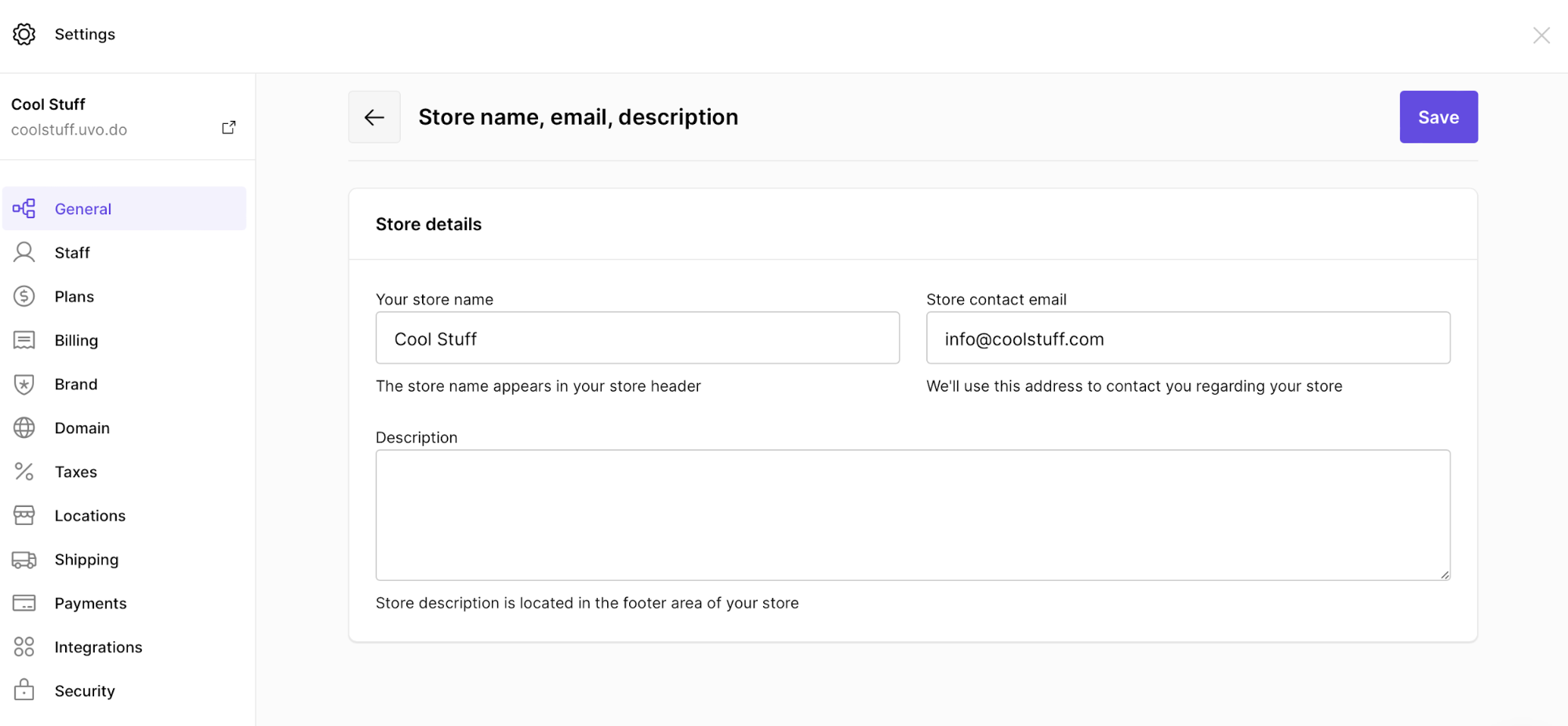Viewport: 1568px width, 726px height.
Task: Select the Brand star icon
Action: click(x=24, y=384)
